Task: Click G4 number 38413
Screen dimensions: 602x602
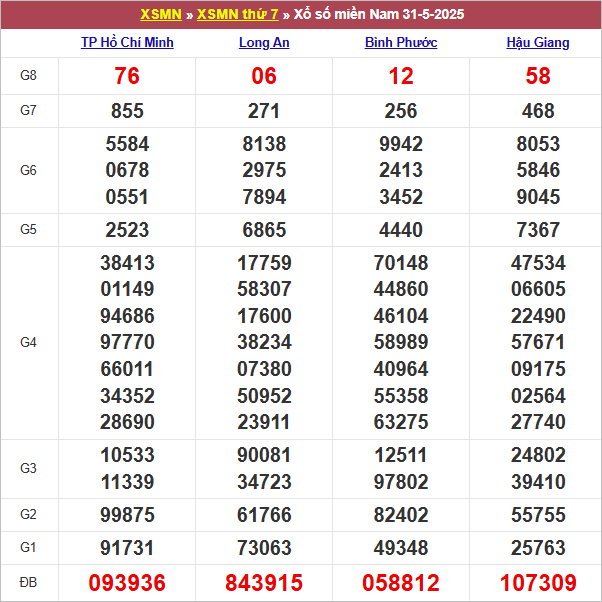Action: coord(127,263)
